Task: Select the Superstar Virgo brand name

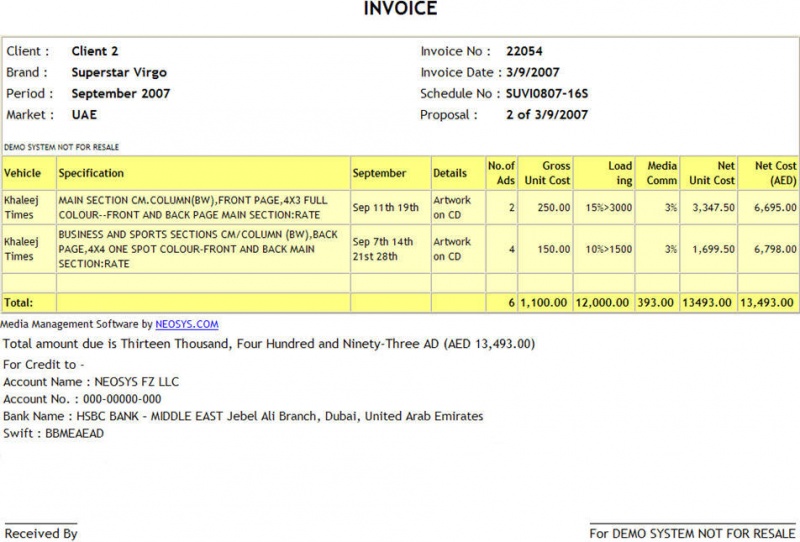Action: (x=119, y=72)
